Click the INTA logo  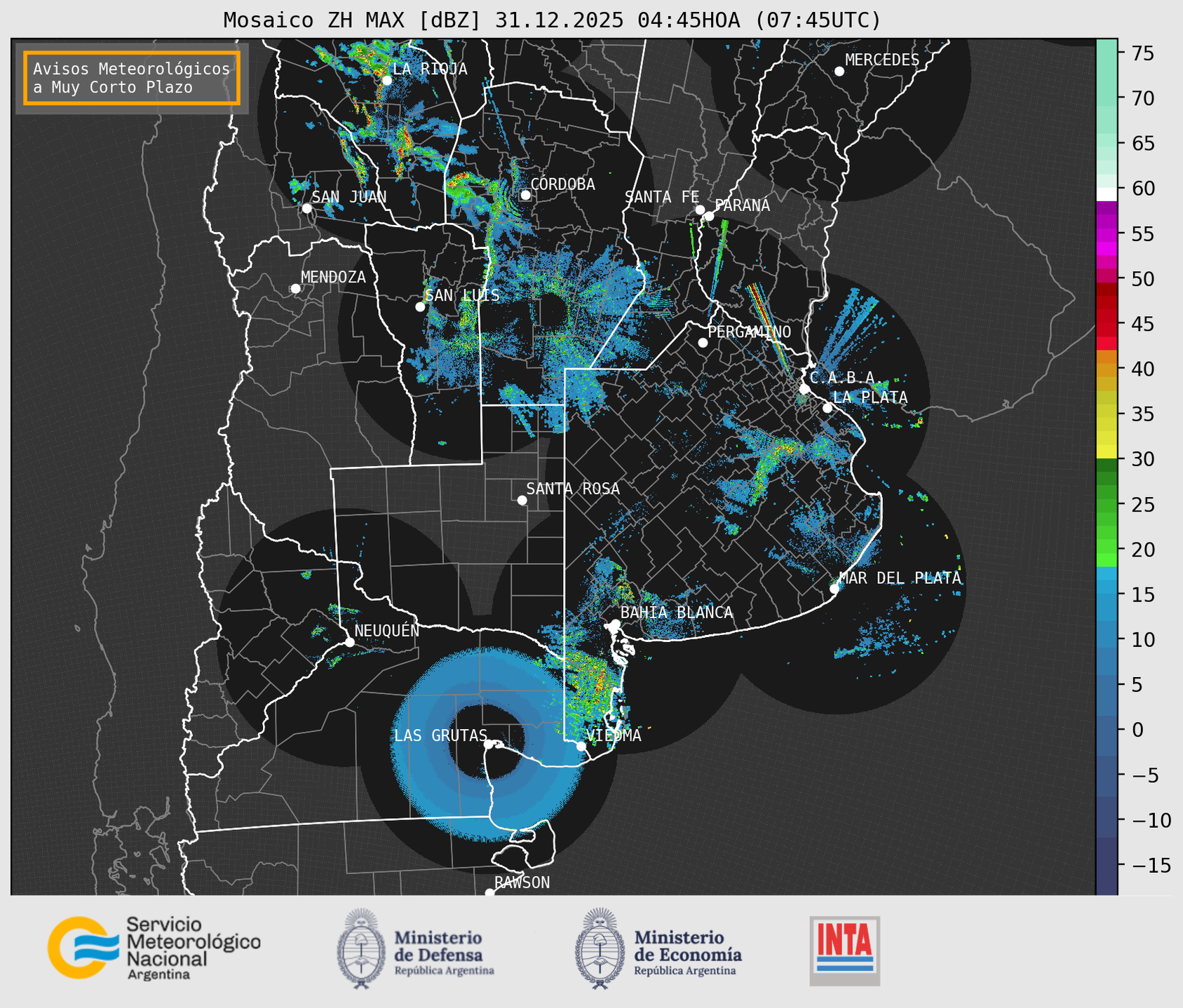point(844,951)
